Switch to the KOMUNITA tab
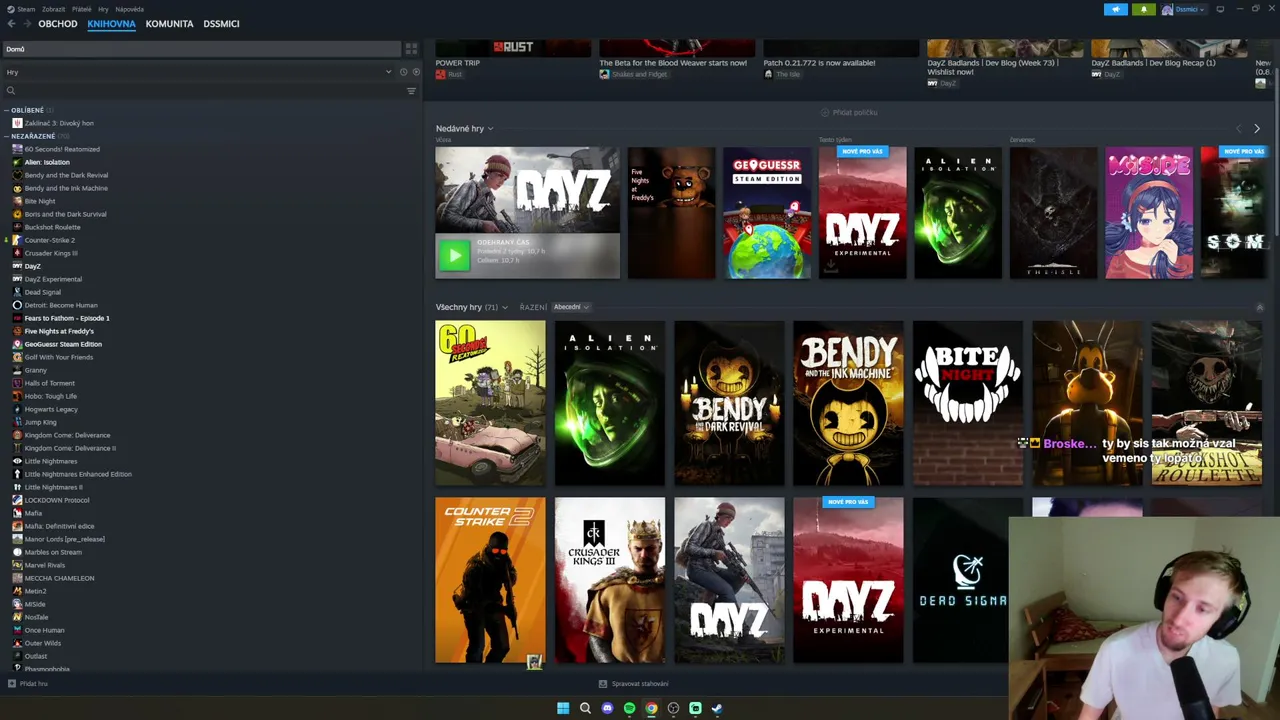 click(169, 24)
